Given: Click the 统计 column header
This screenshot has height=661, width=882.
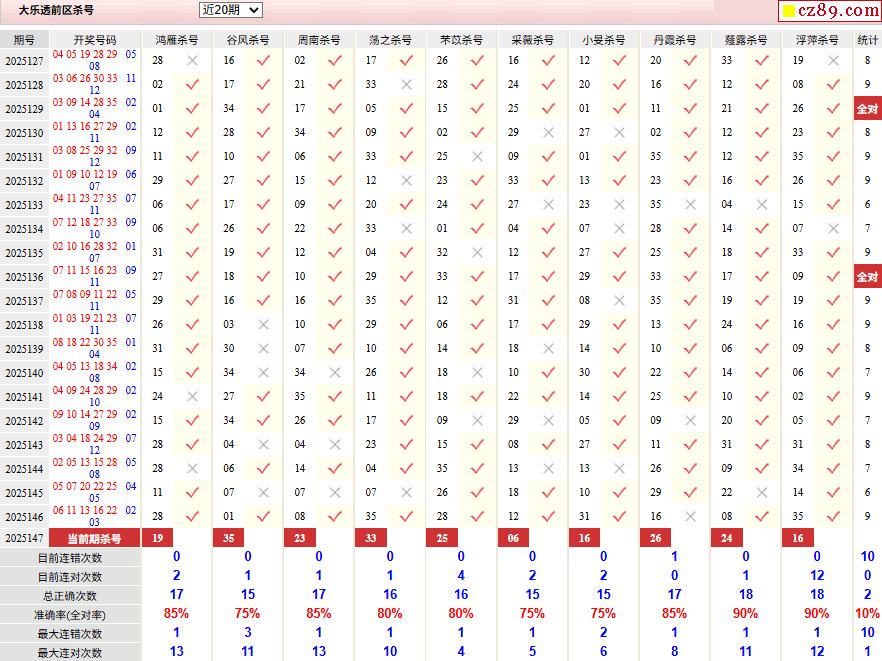Looking at the screenshot, I should (867, 40).
